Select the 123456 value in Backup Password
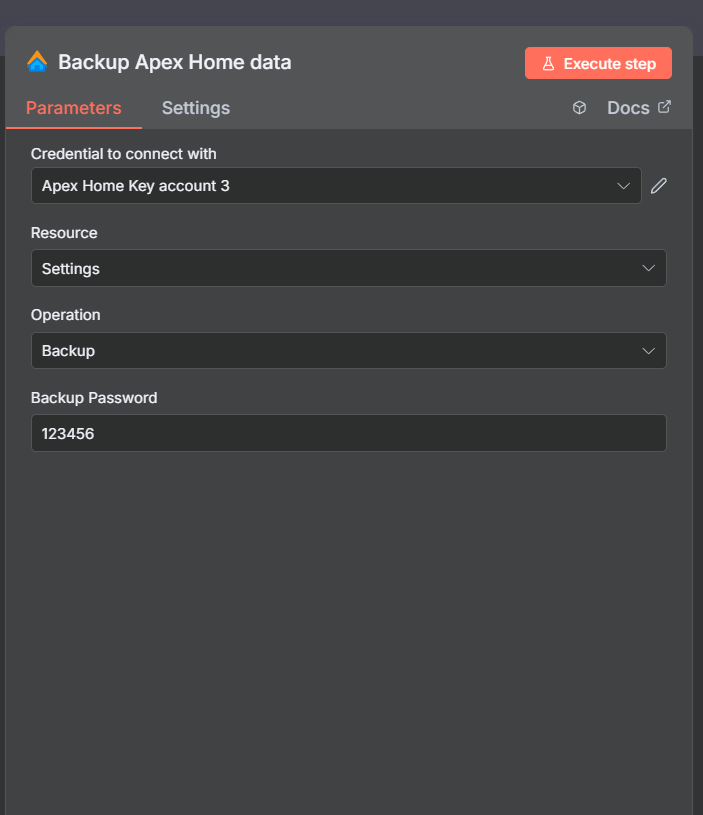This screenshot has width=703, height=815. (66, 433)
